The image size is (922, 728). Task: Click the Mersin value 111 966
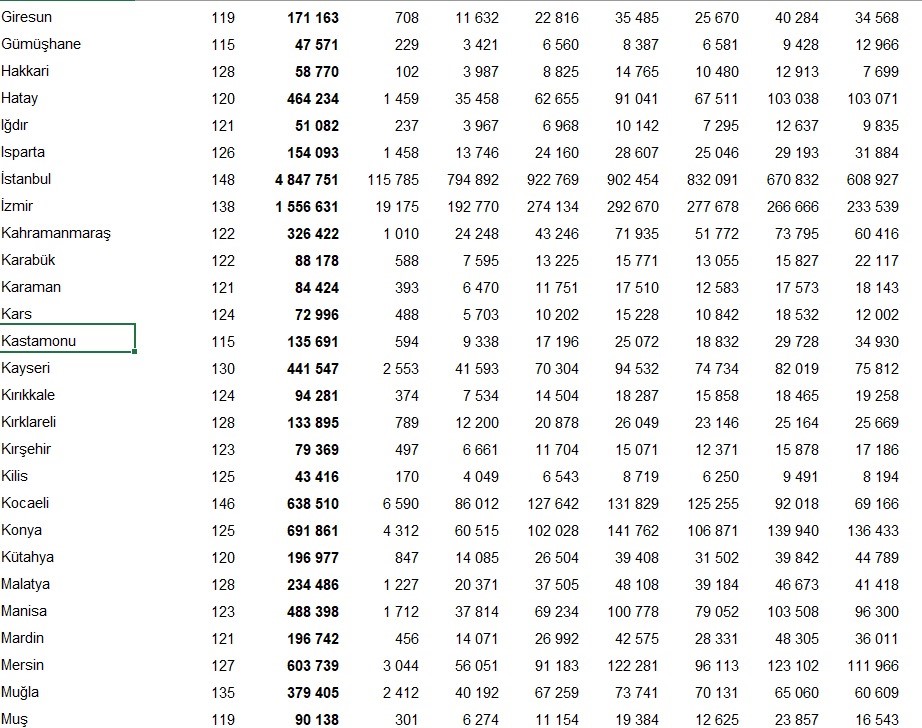[871, 665]
